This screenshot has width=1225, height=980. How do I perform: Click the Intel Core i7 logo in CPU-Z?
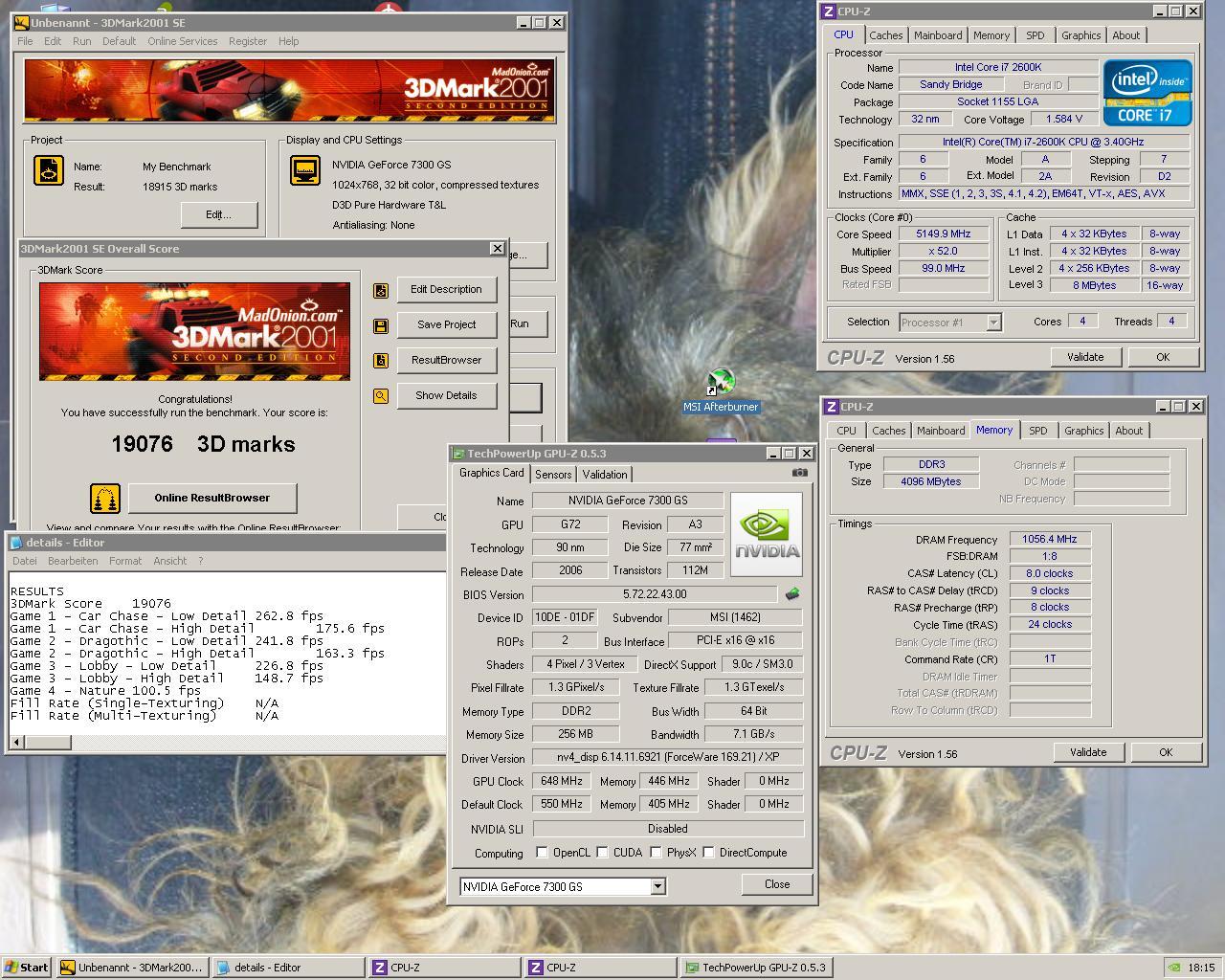(1147, 93)
